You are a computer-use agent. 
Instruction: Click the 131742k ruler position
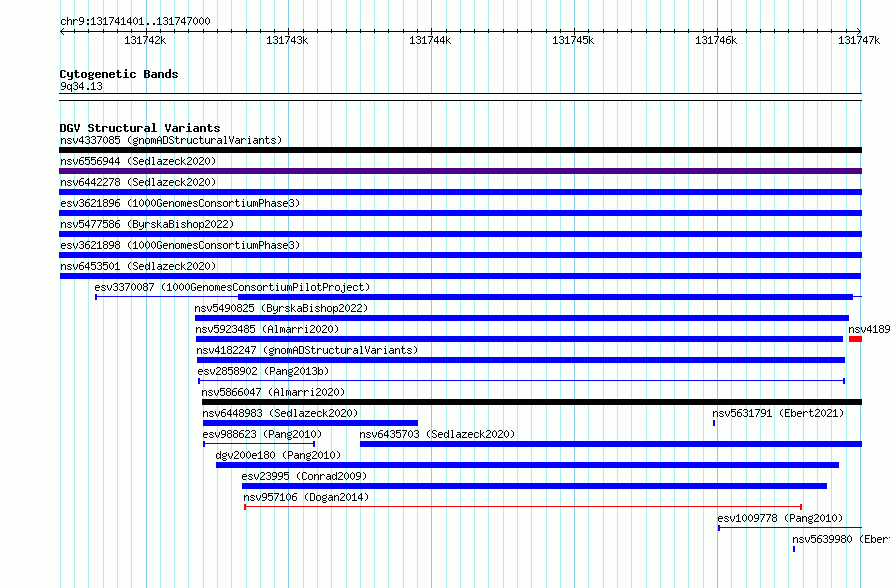(145, 40)
